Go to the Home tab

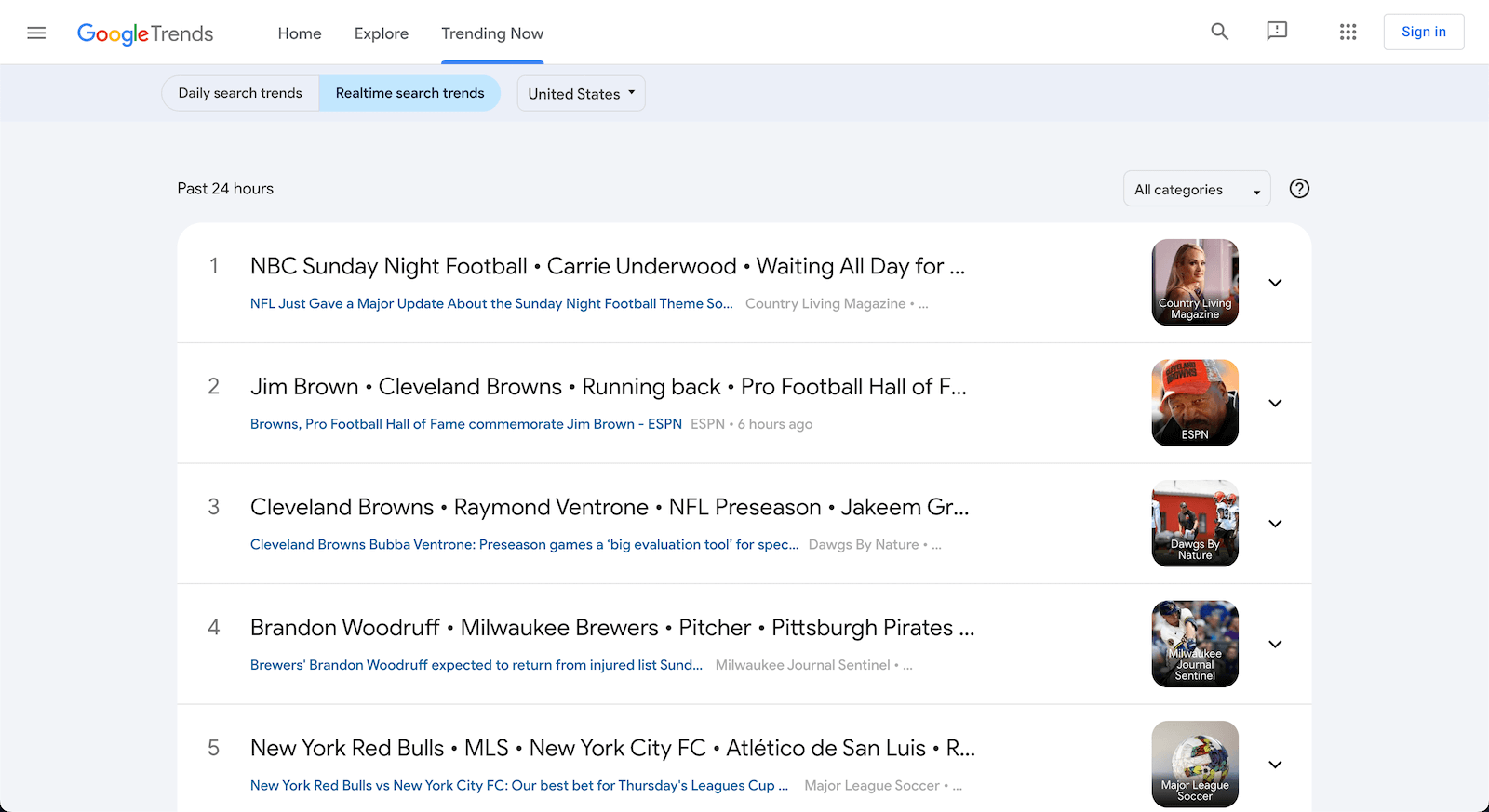pyautogui.click(x=300, y=33)
